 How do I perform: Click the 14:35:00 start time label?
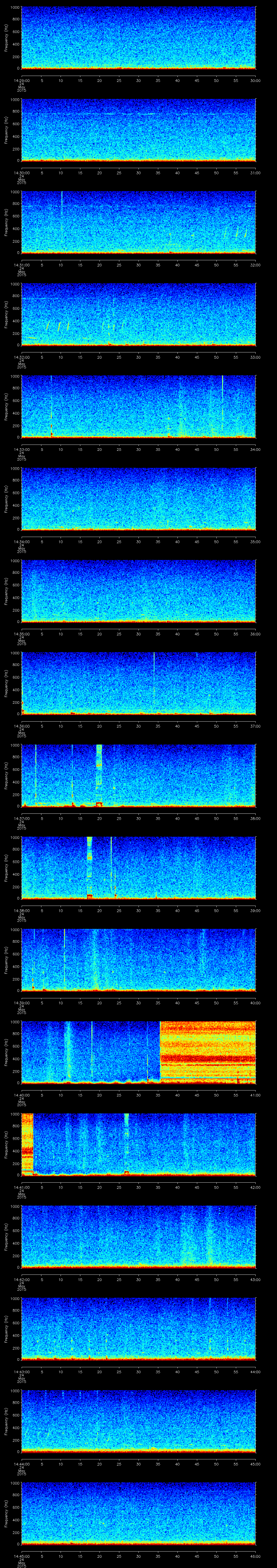coord(21,634)
